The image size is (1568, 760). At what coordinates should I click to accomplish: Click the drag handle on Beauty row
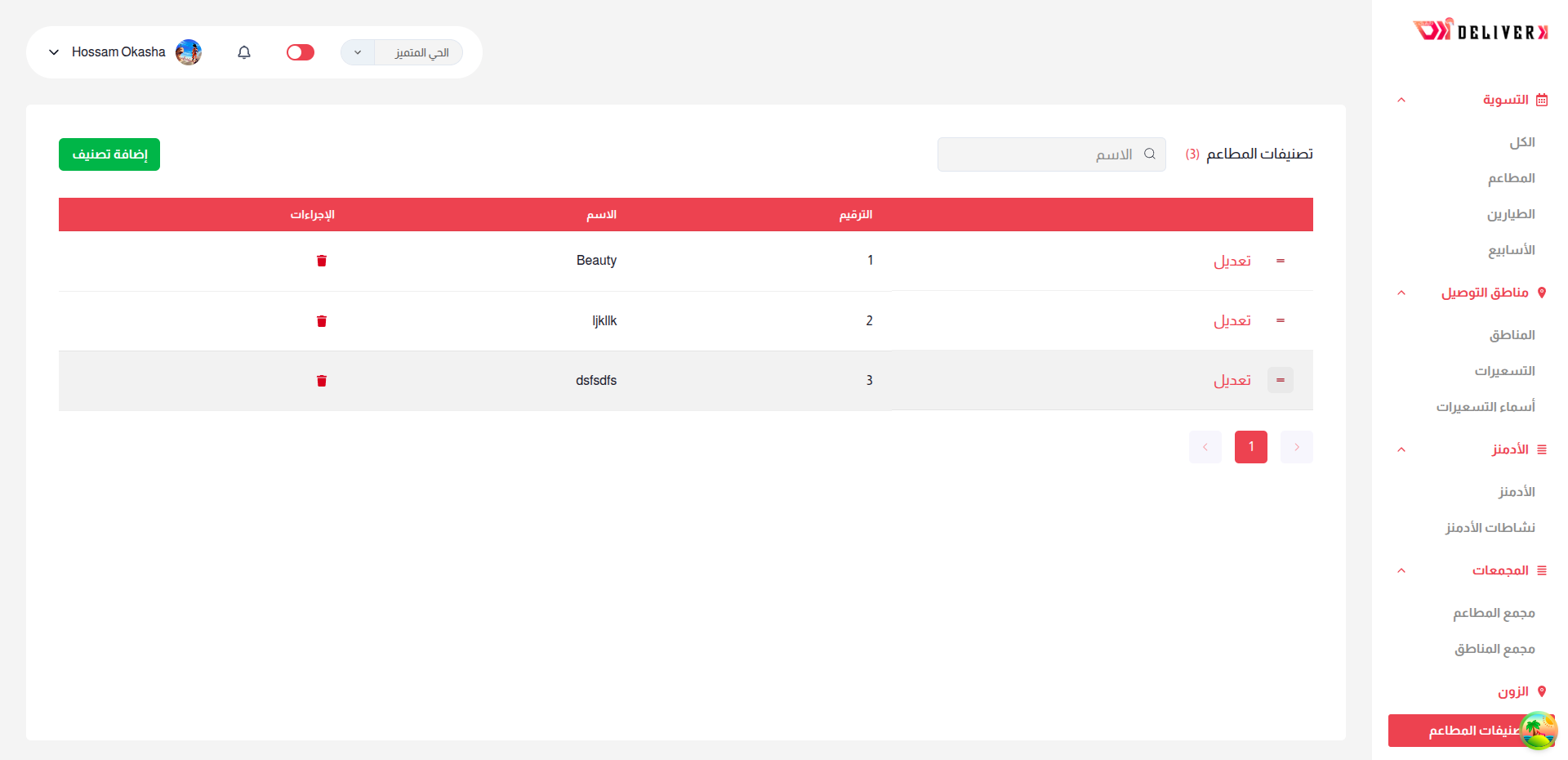click(1281, 261)
